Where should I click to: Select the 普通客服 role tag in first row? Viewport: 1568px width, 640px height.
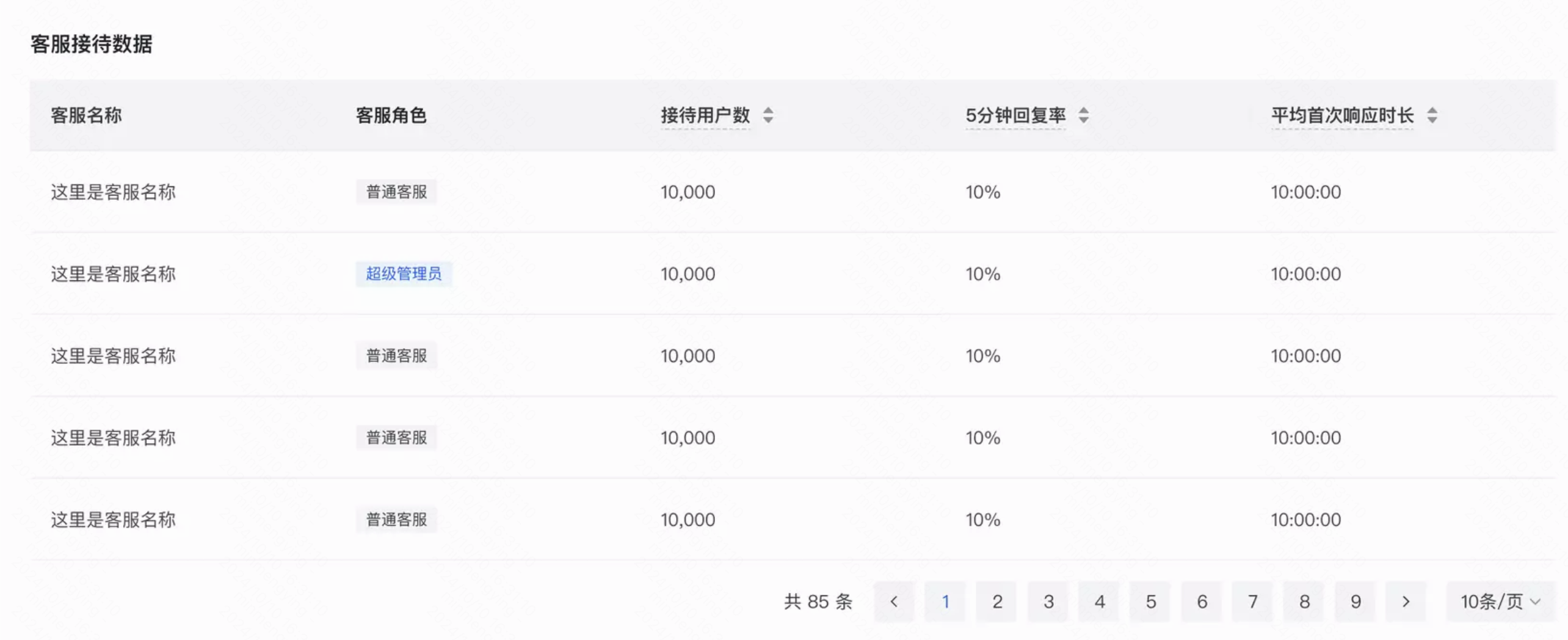coord(396,191)
